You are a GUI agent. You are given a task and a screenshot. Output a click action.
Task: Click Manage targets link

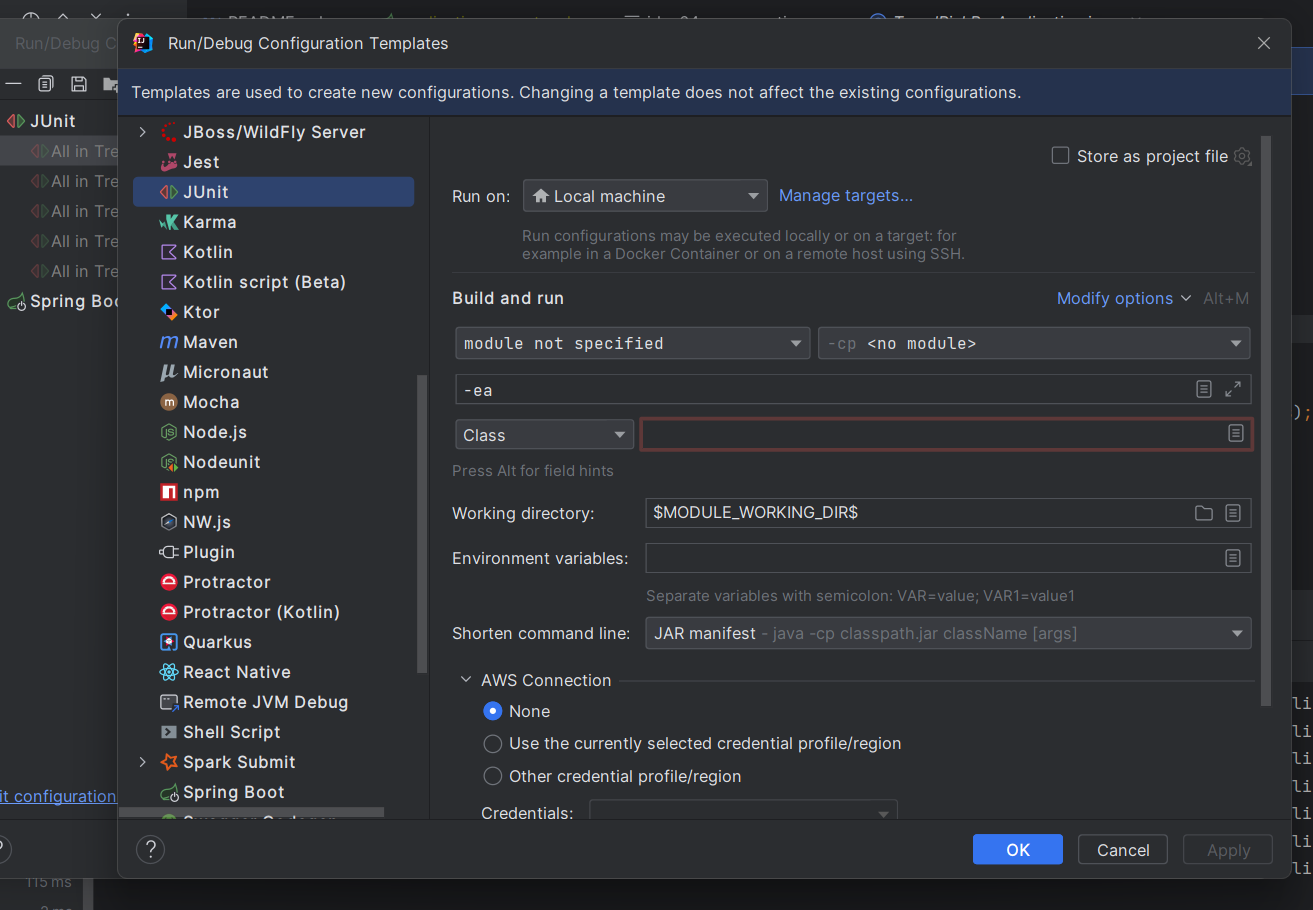coord(846,195)
